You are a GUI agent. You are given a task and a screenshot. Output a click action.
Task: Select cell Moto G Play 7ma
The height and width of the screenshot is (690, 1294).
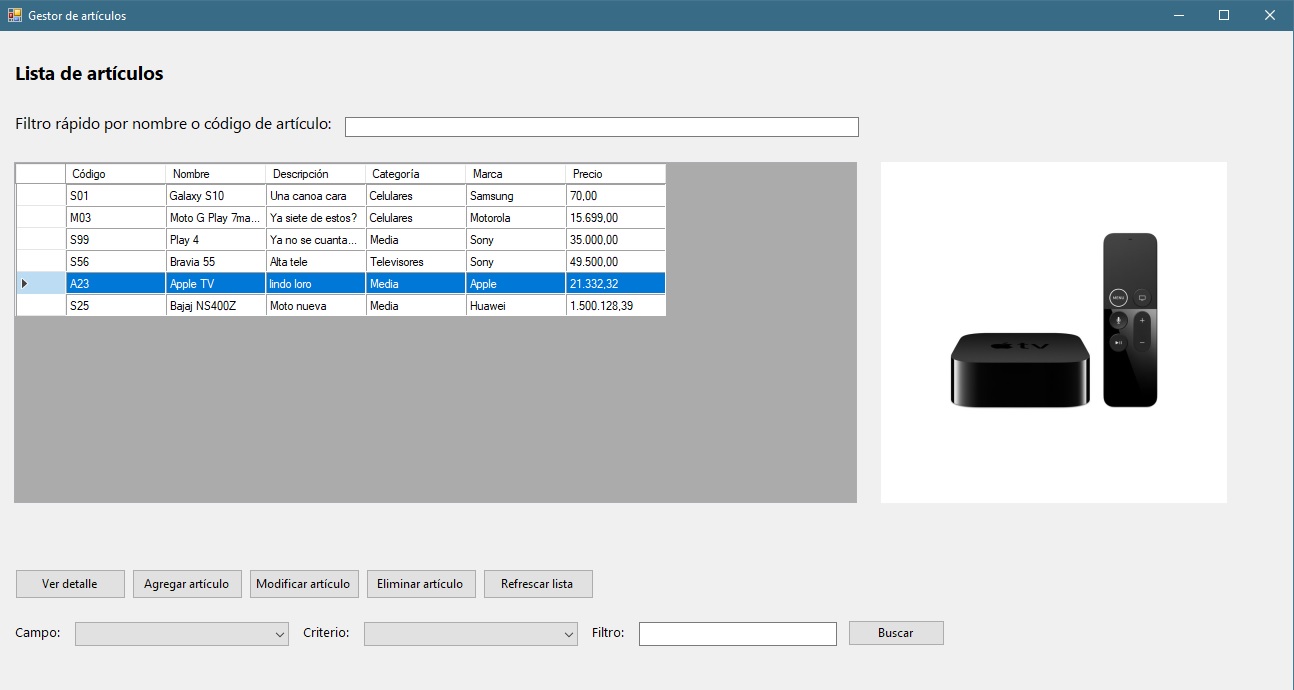tap(216, 218)
